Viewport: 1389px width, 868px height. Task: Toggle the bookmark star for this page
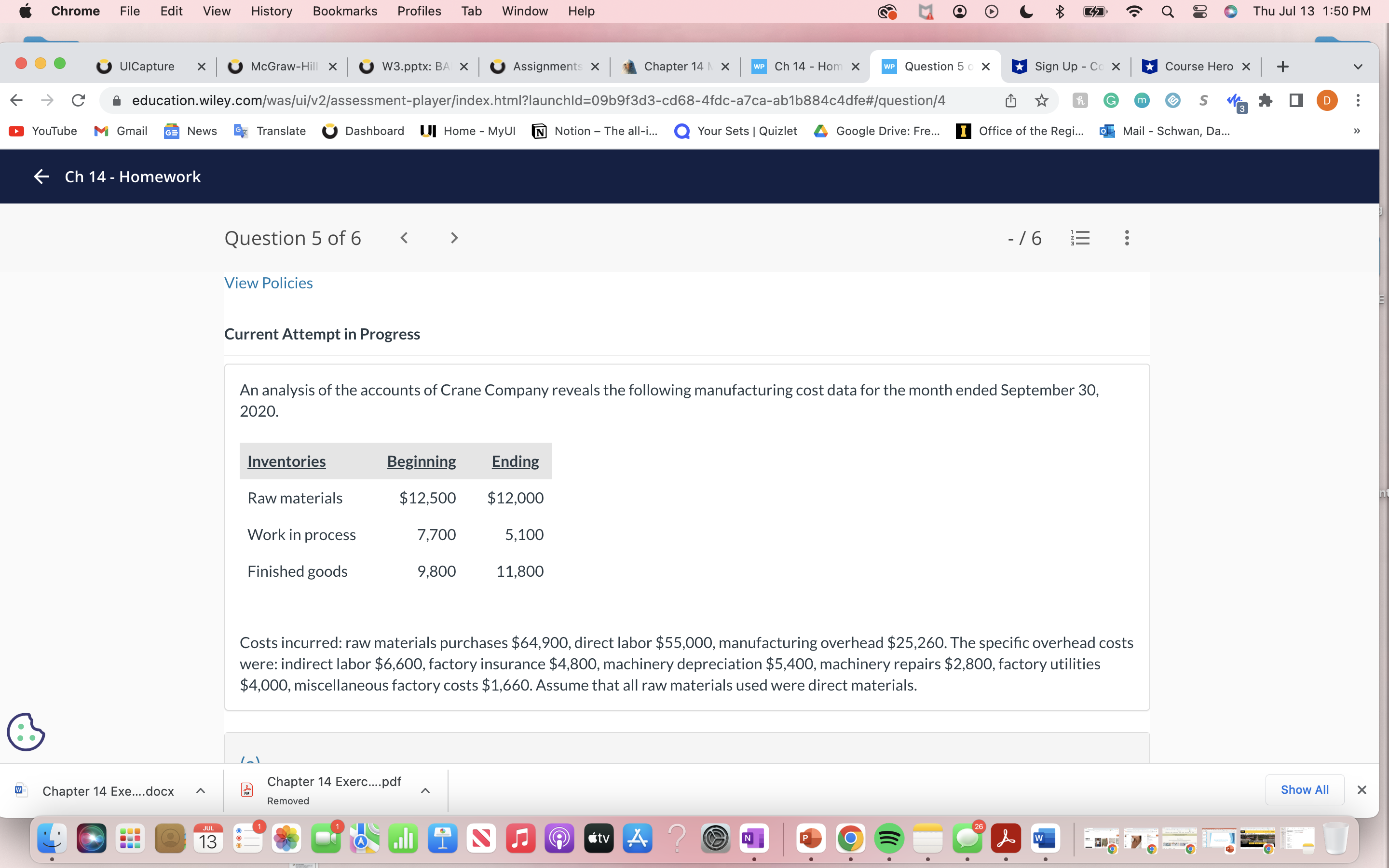click(1041, 100)
